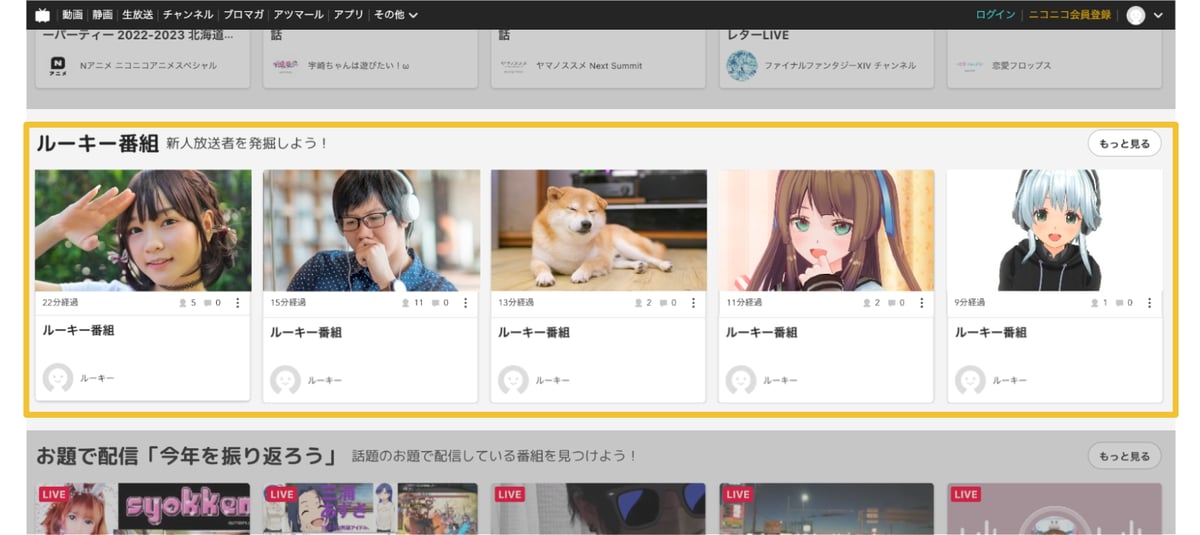The image size is (1200, 535).
Task: Open the three-dot menu on the 22分経過 card
Action: pyautogui.click(x=237, y=303)
